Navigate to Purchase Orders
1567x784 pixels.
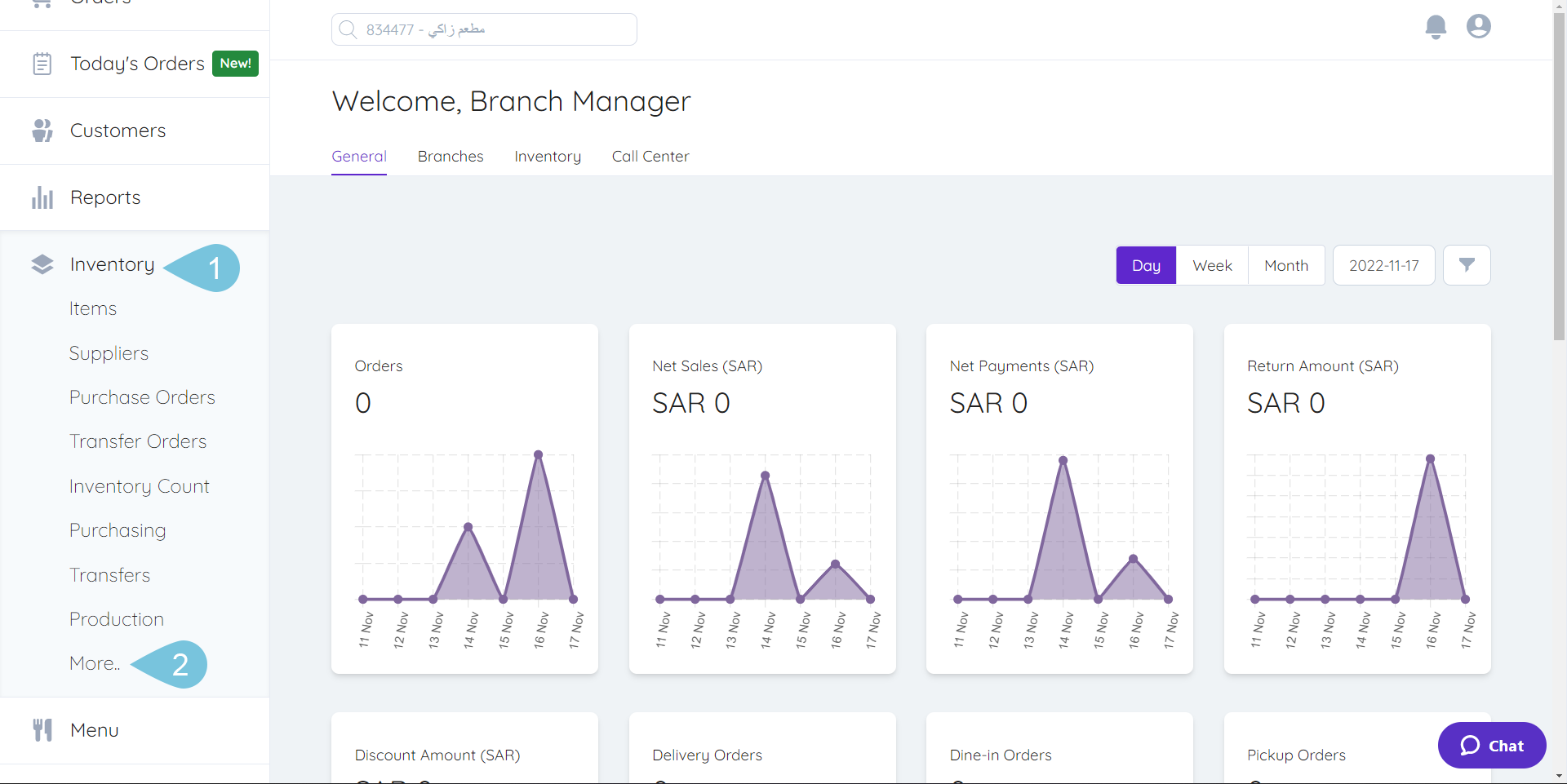pos(142,396)
